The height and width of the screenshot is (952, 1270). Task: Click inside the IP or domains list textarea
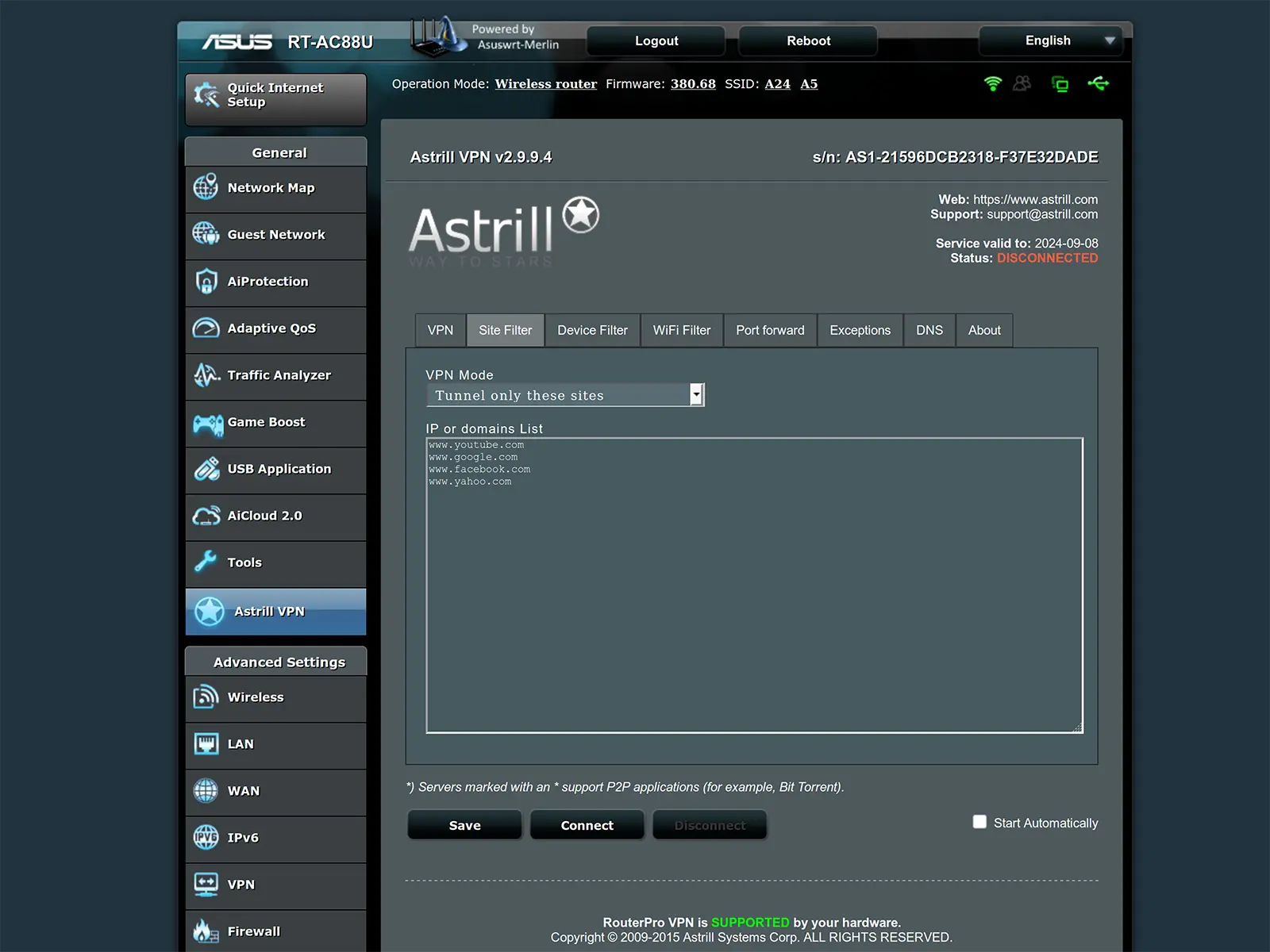pyautogui.click(x=755, y=585)
